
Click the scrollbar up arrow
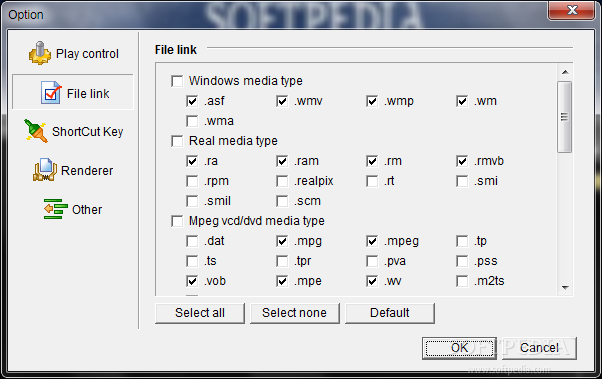click(x=565, y=72)
